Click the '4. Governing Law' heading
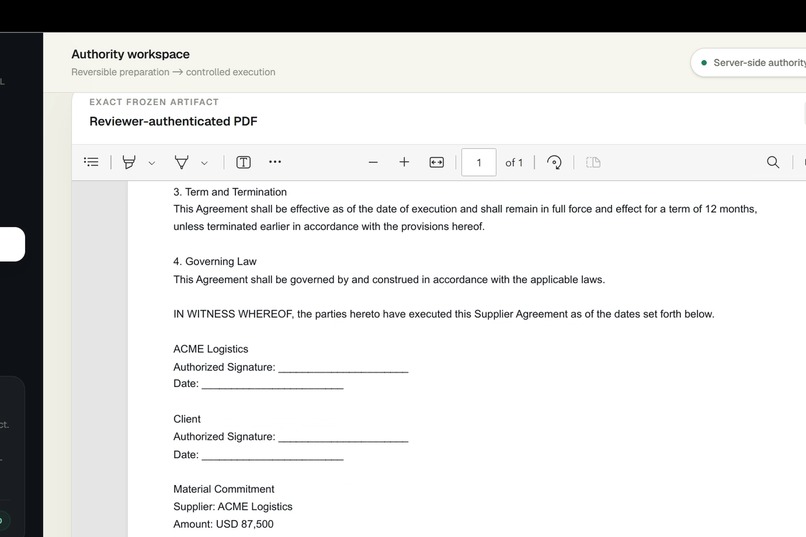 click(215, 261)
